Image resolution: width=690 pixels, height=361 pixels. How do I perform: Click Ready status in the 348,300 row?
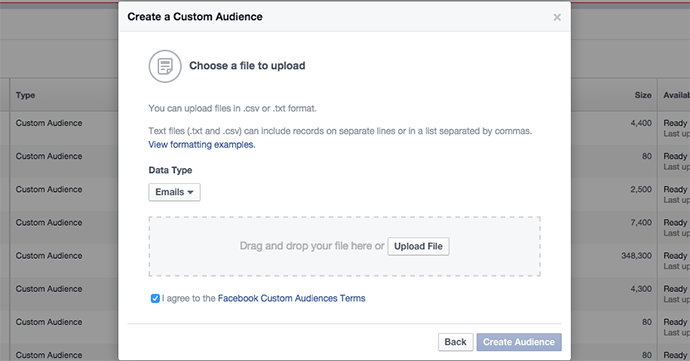tap(675, 256)
